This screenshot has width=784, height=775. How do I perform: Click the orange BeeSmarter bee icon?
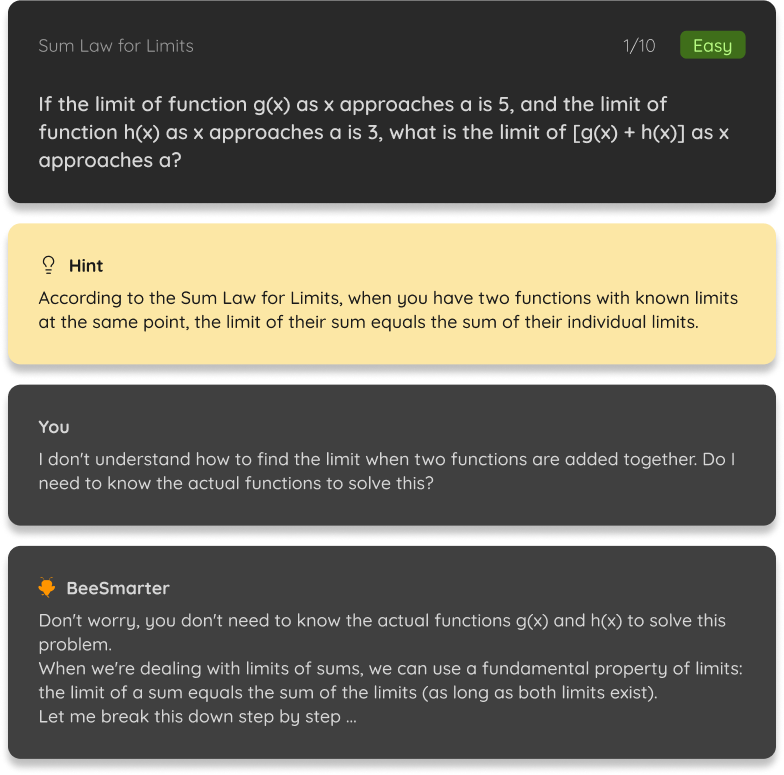(47, 588)
